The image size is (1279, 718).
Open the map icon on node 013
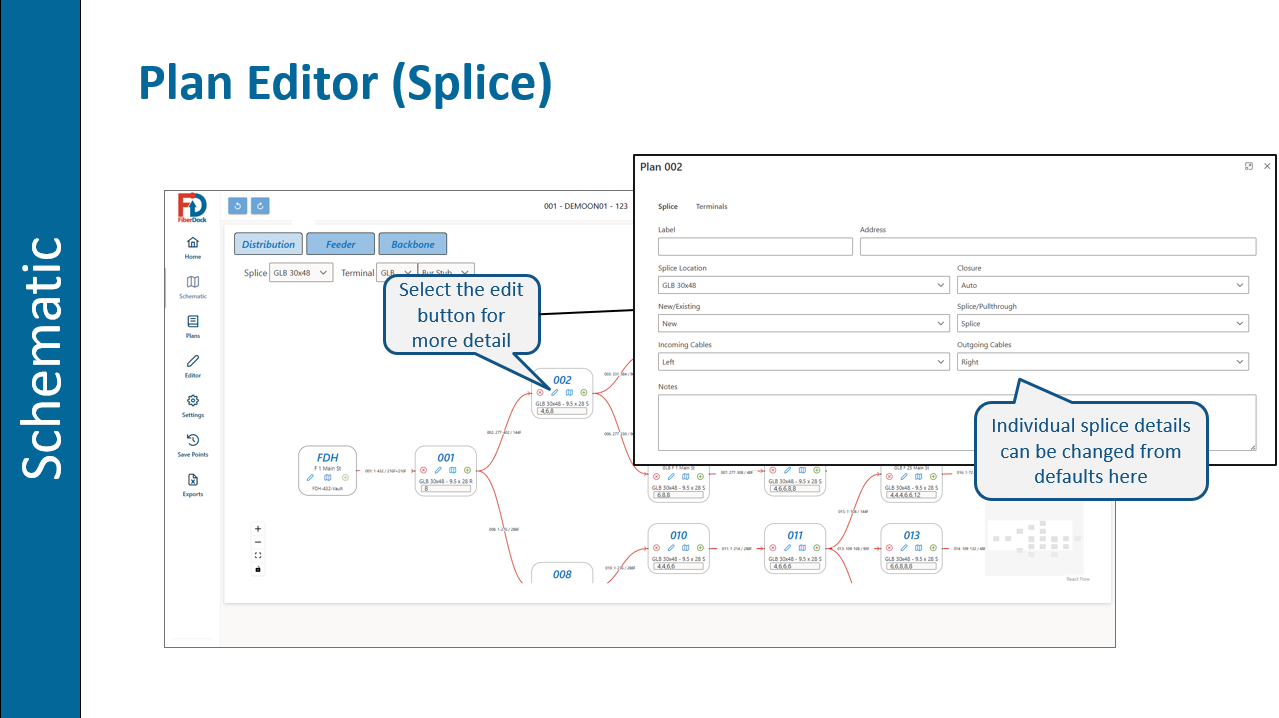click(x=918, y=548)
